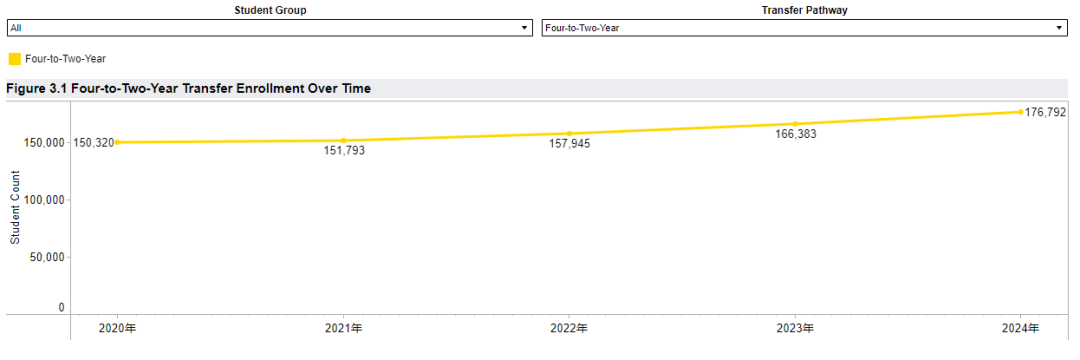Click the 2023年 x-axis label
Viewport: 1080px width, 360px height.
795,329
